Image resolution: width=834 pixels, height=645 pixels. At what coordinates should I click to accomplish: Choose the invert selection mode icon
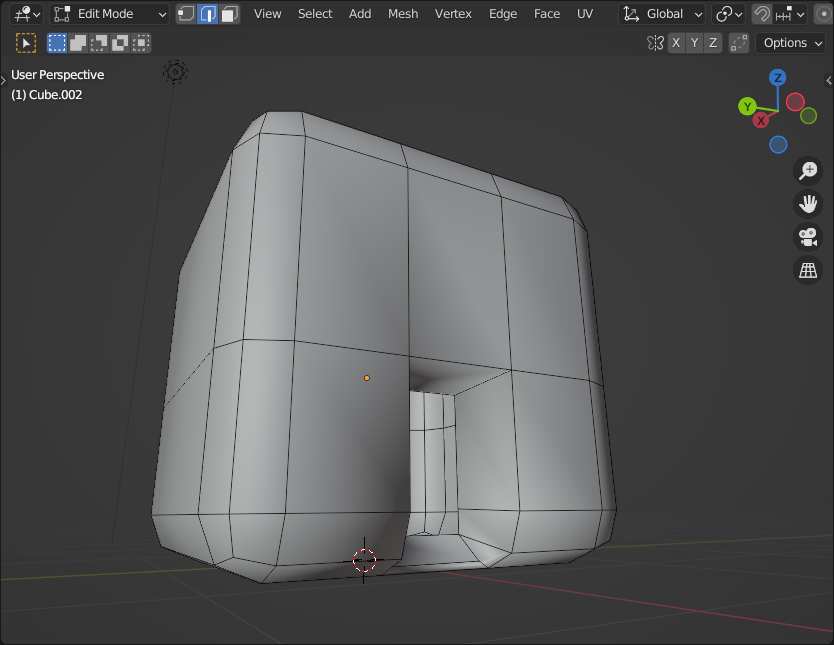click(120, 43)
